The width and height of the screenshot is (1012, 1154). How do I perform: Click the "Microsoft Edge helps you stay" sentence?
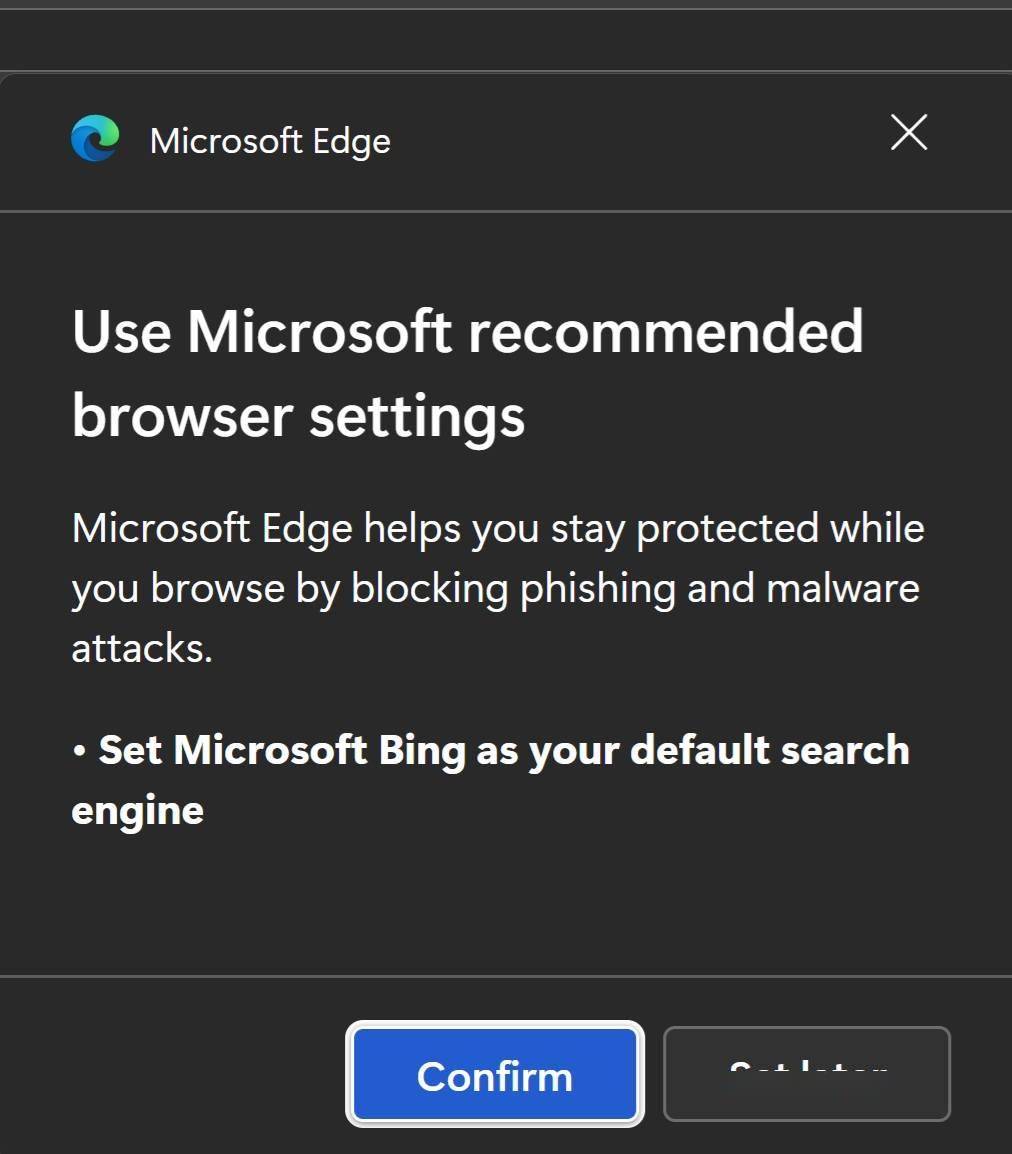[307, 529]
